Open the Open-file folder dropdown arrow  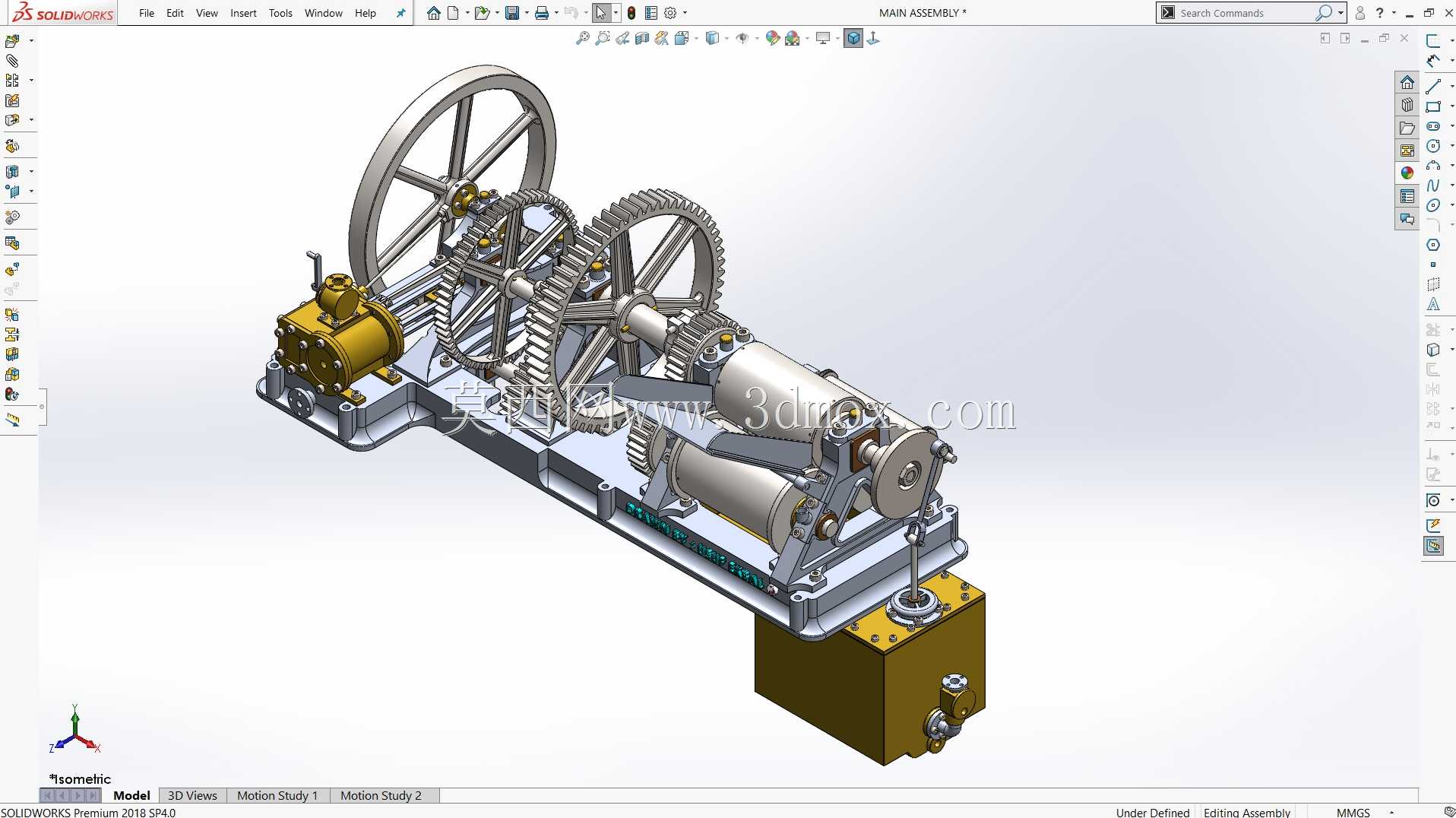tap(497, 13)
